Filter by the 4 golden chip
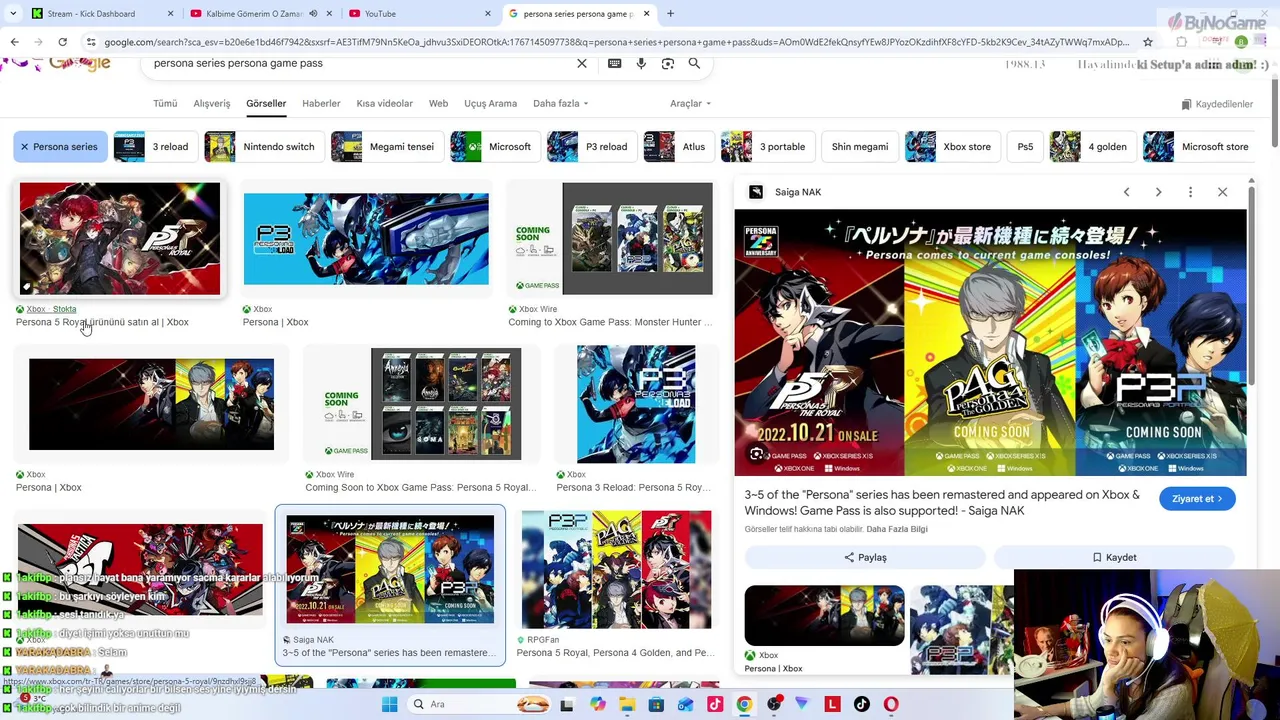Screen dimensions: 1280x720 (x=1093, y=147)
